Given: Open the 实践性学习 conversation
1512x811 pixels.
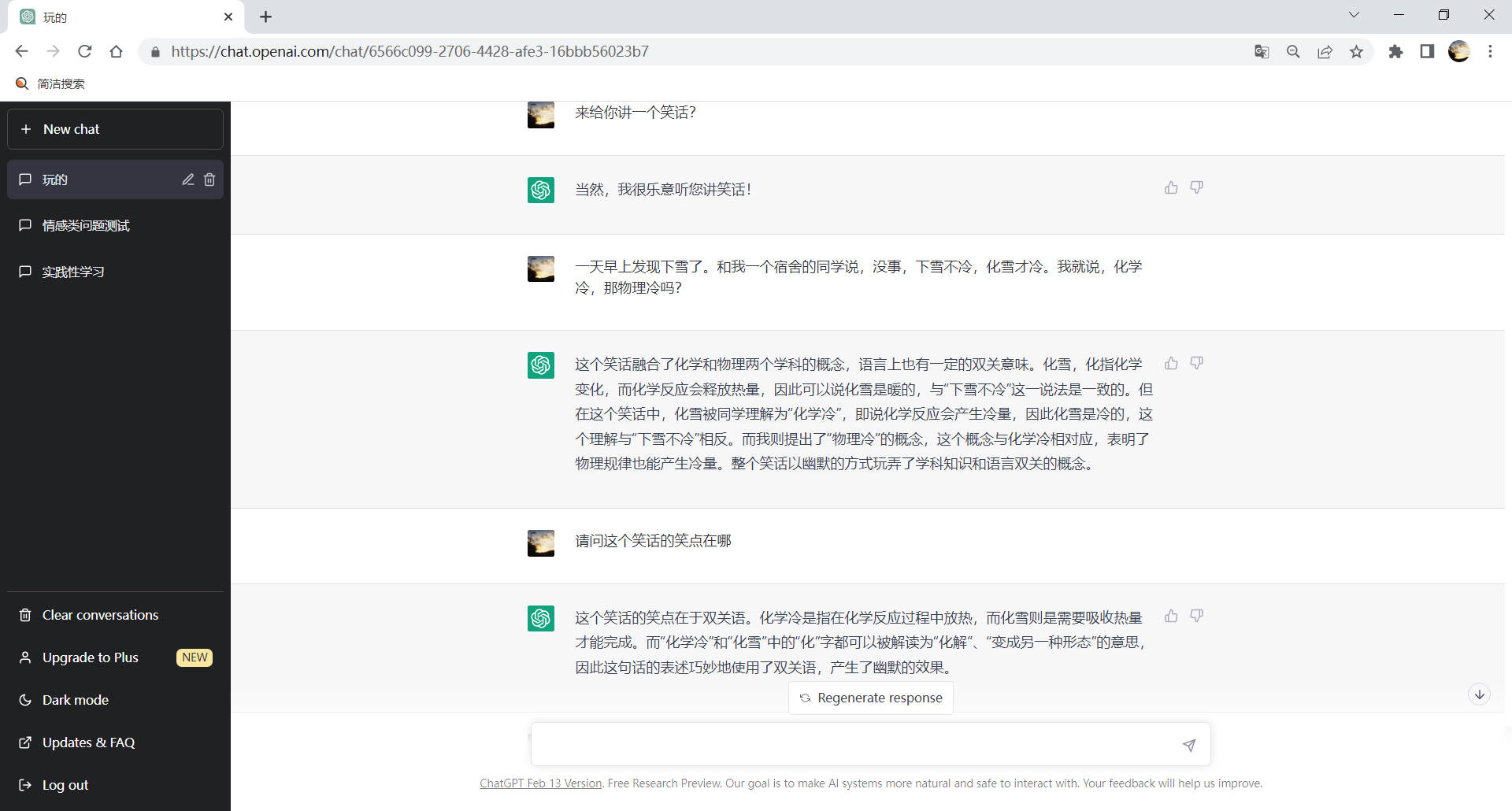Looking at the screenshot, I should pos(73,272).
